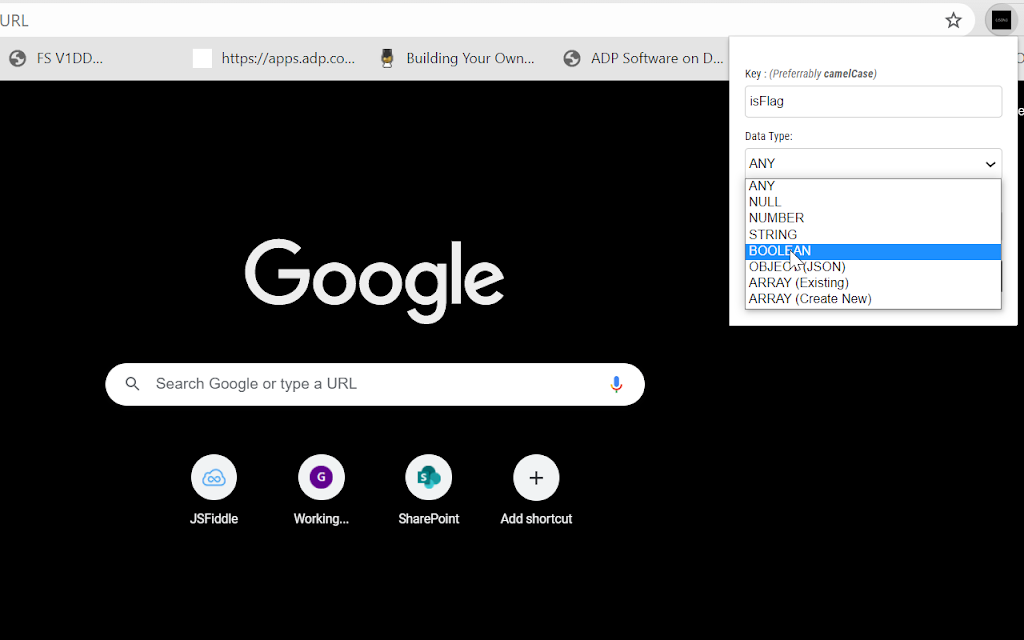Select ANY from the data type list

[873, 186]
